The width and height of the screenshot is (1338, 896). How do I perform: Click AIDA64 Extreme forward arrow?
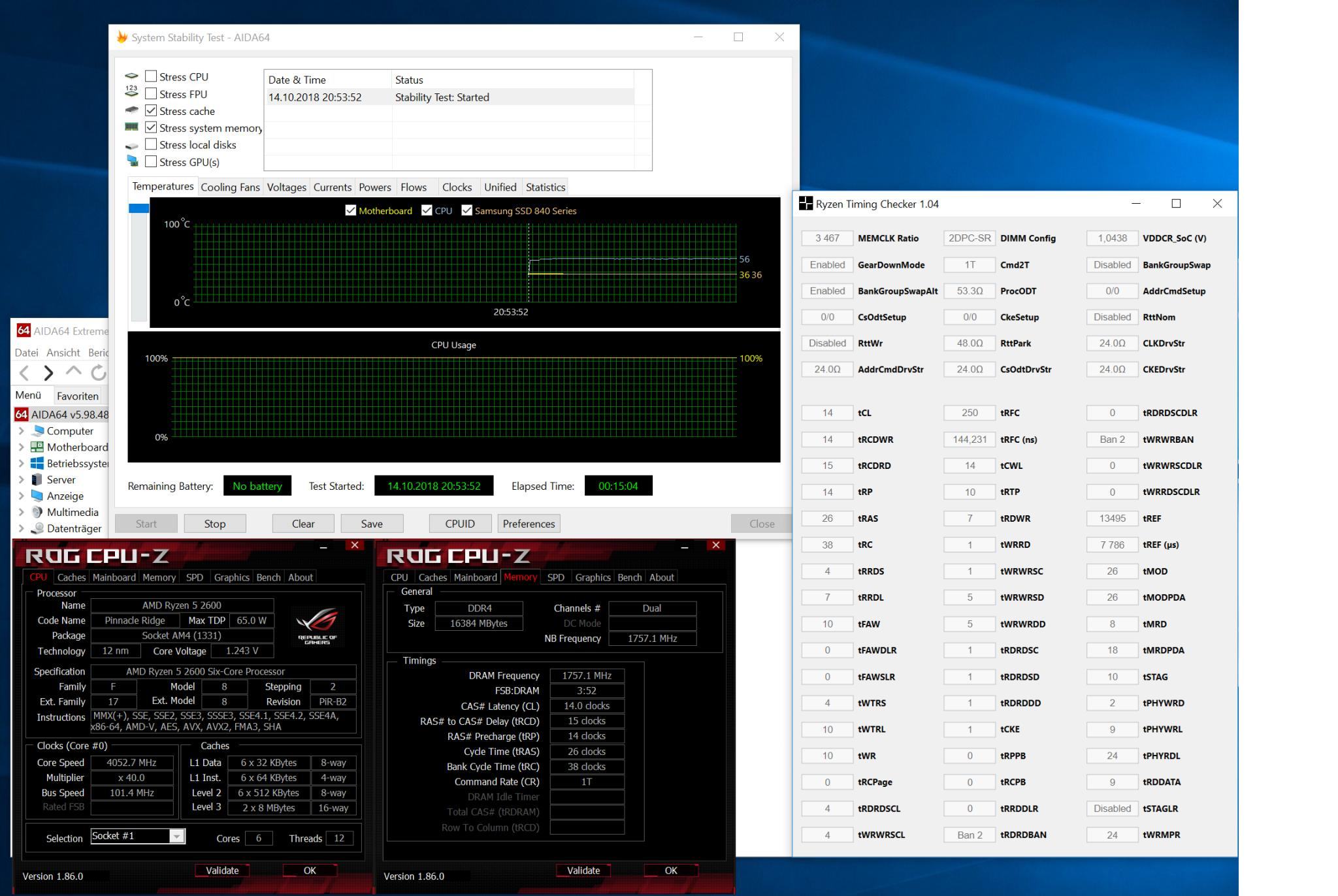point(49,373)
